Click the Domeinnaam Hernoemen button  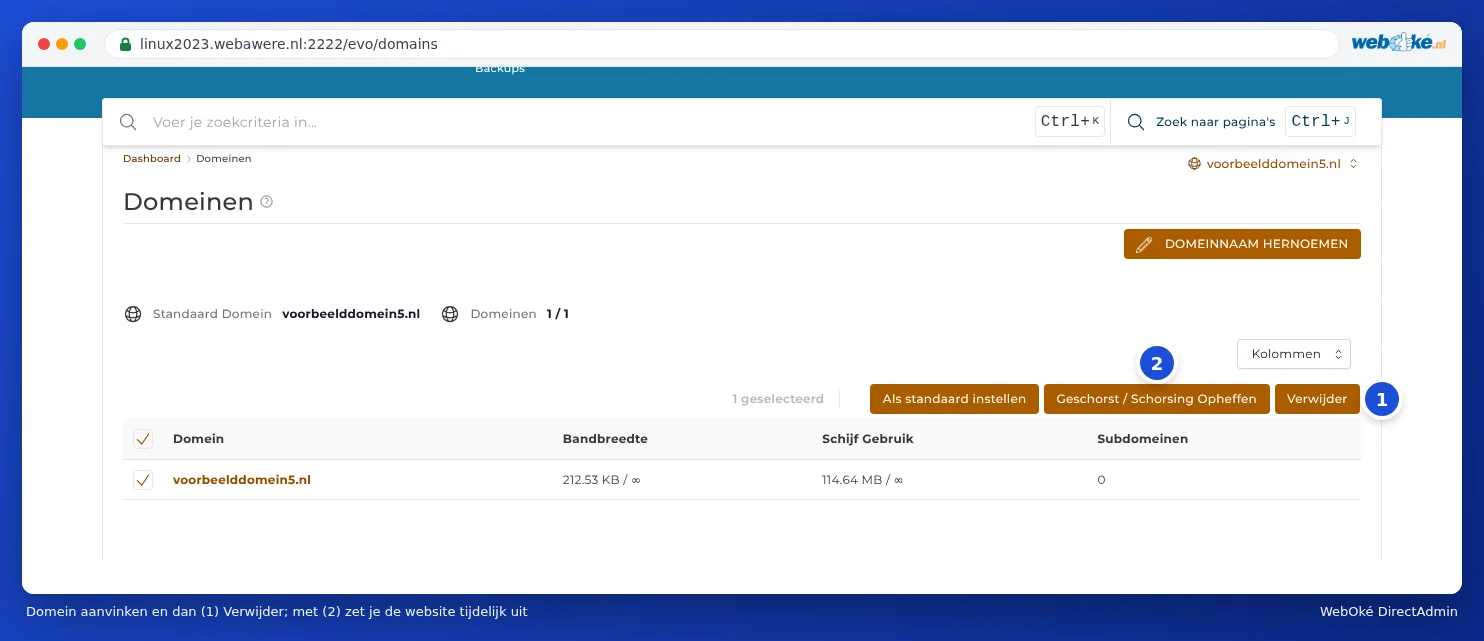(1242, 244)
